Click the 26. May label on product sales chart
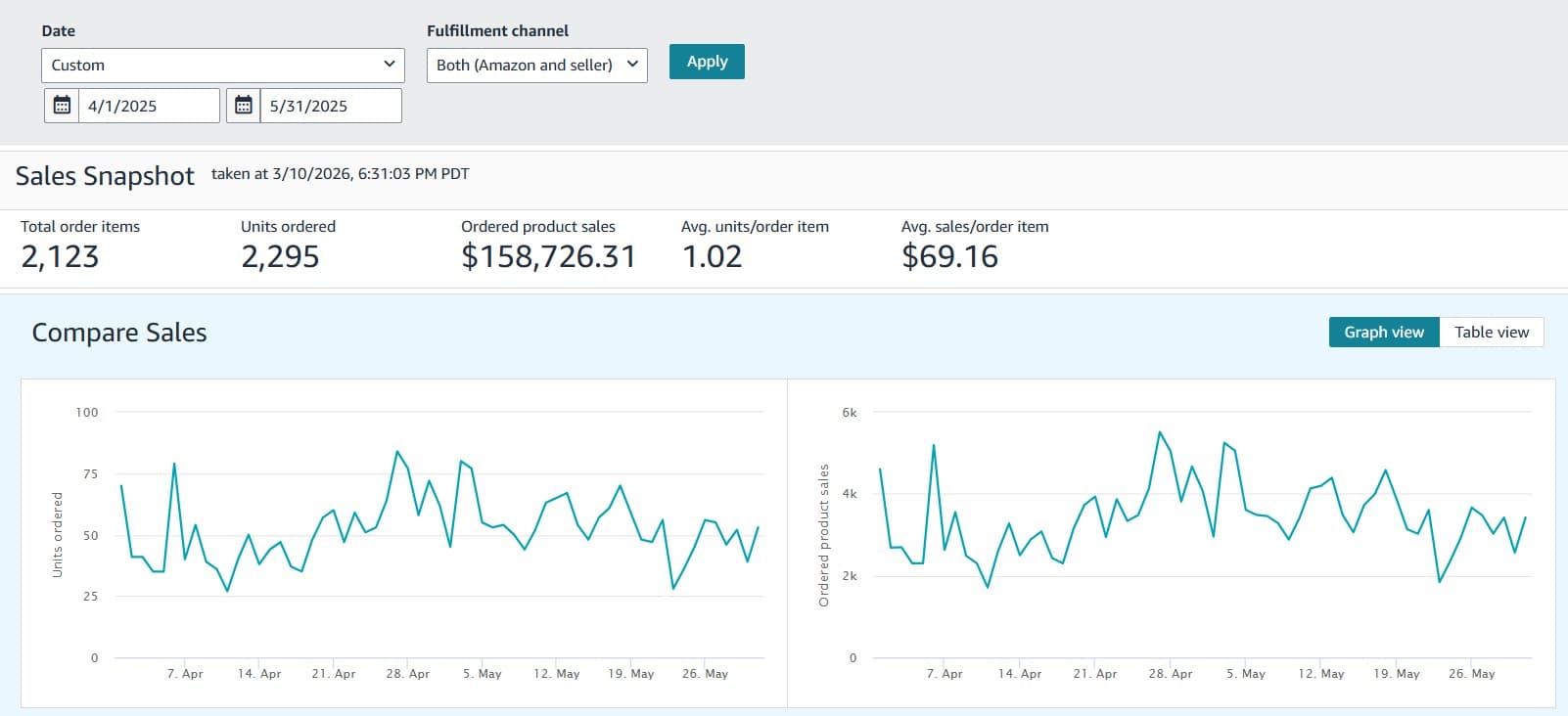Image resolution: width=1568 pixels, height=716 pixels. tap(1471, 674)
